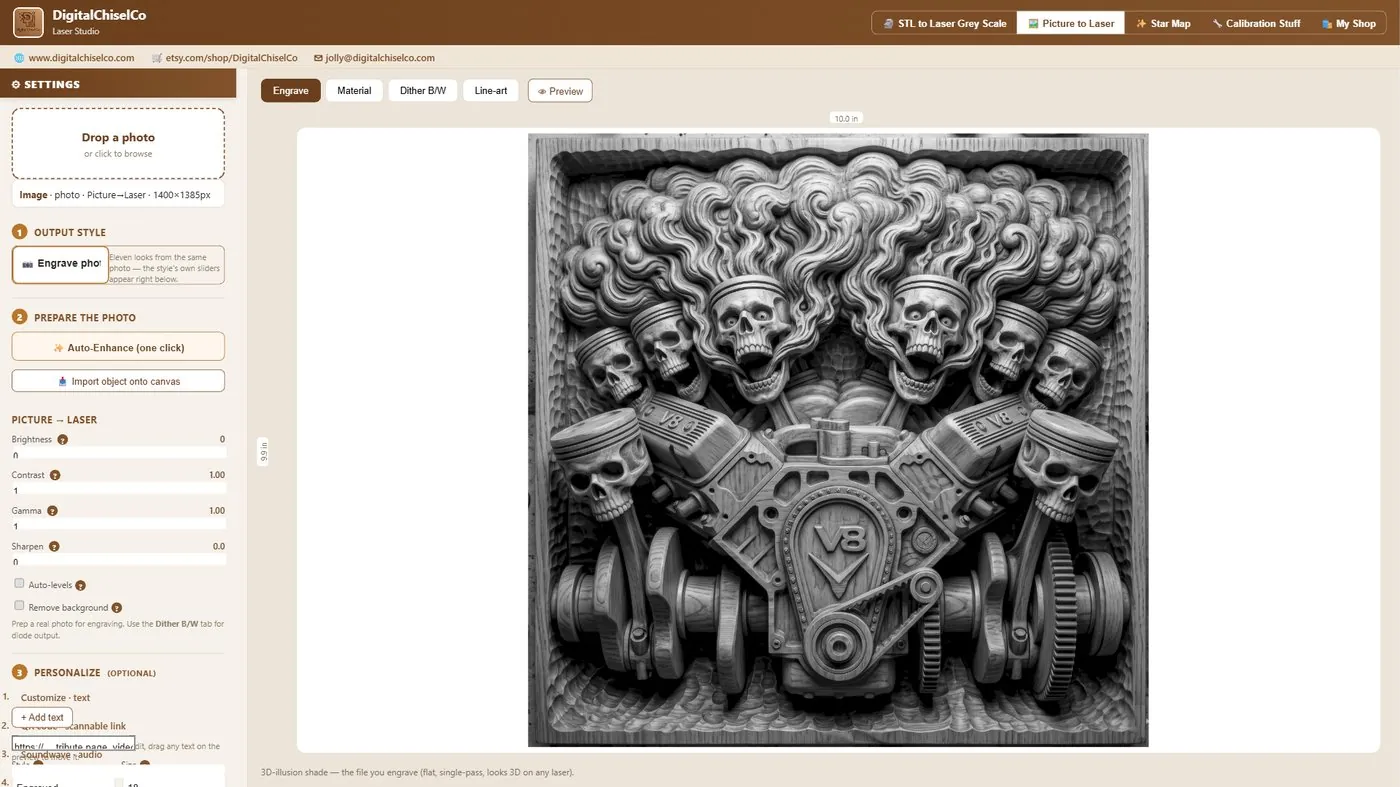Switch to the Material view tab
The width and height of the screenshot is (1400, 787).
[354, 91]
